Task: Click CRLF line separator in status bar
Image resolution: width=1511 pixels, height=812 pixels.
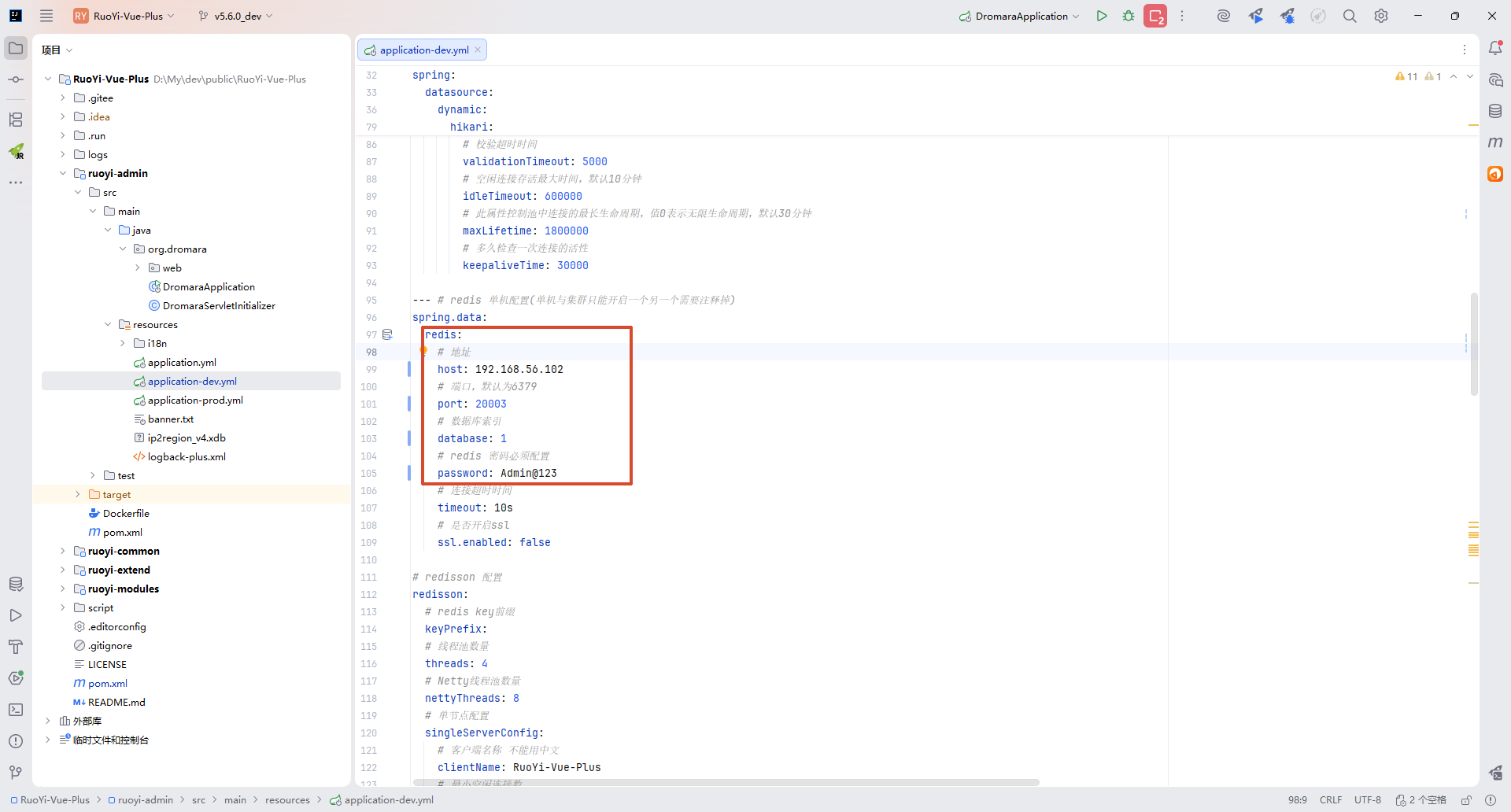Action: [x=1331, y=800]
